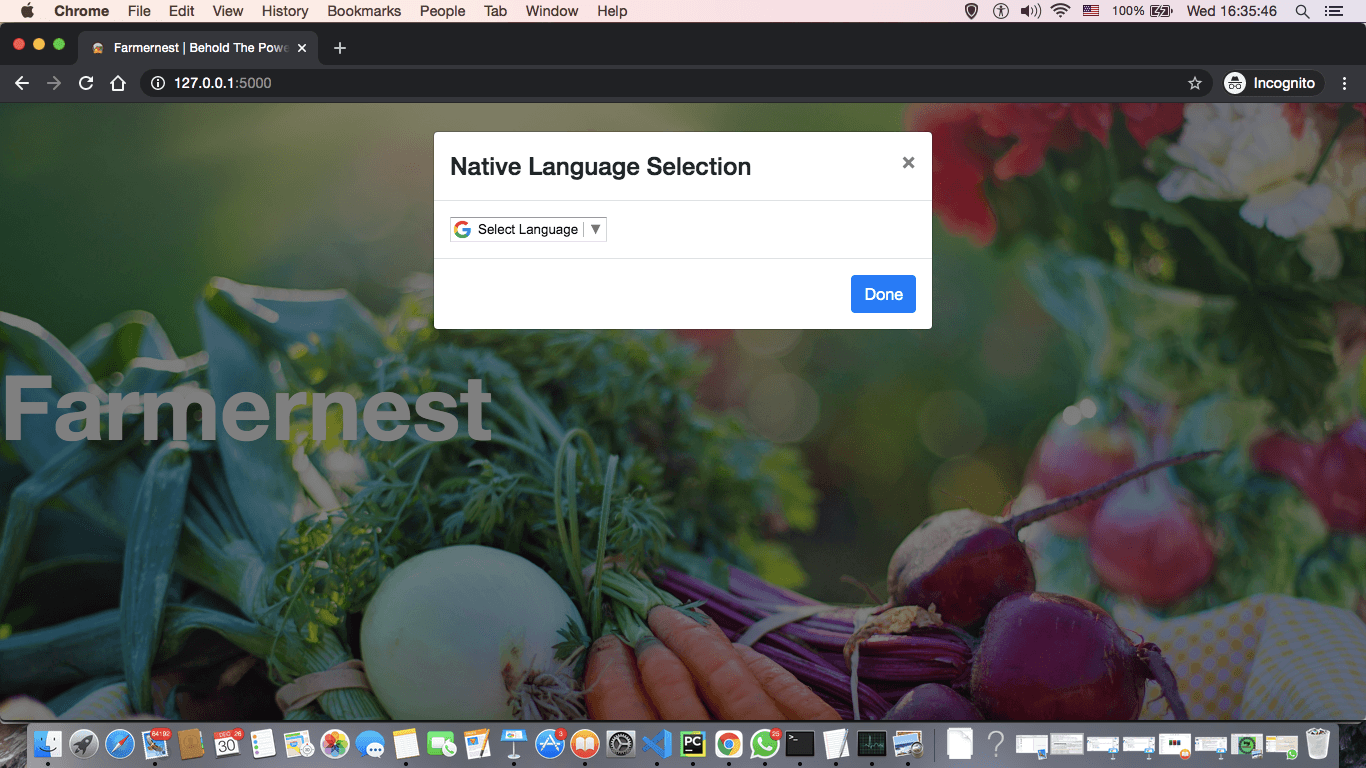The width and height of the screenshot is (1366, 768).
Task: Open the Edit menu
Action: (x=182, y=11)
